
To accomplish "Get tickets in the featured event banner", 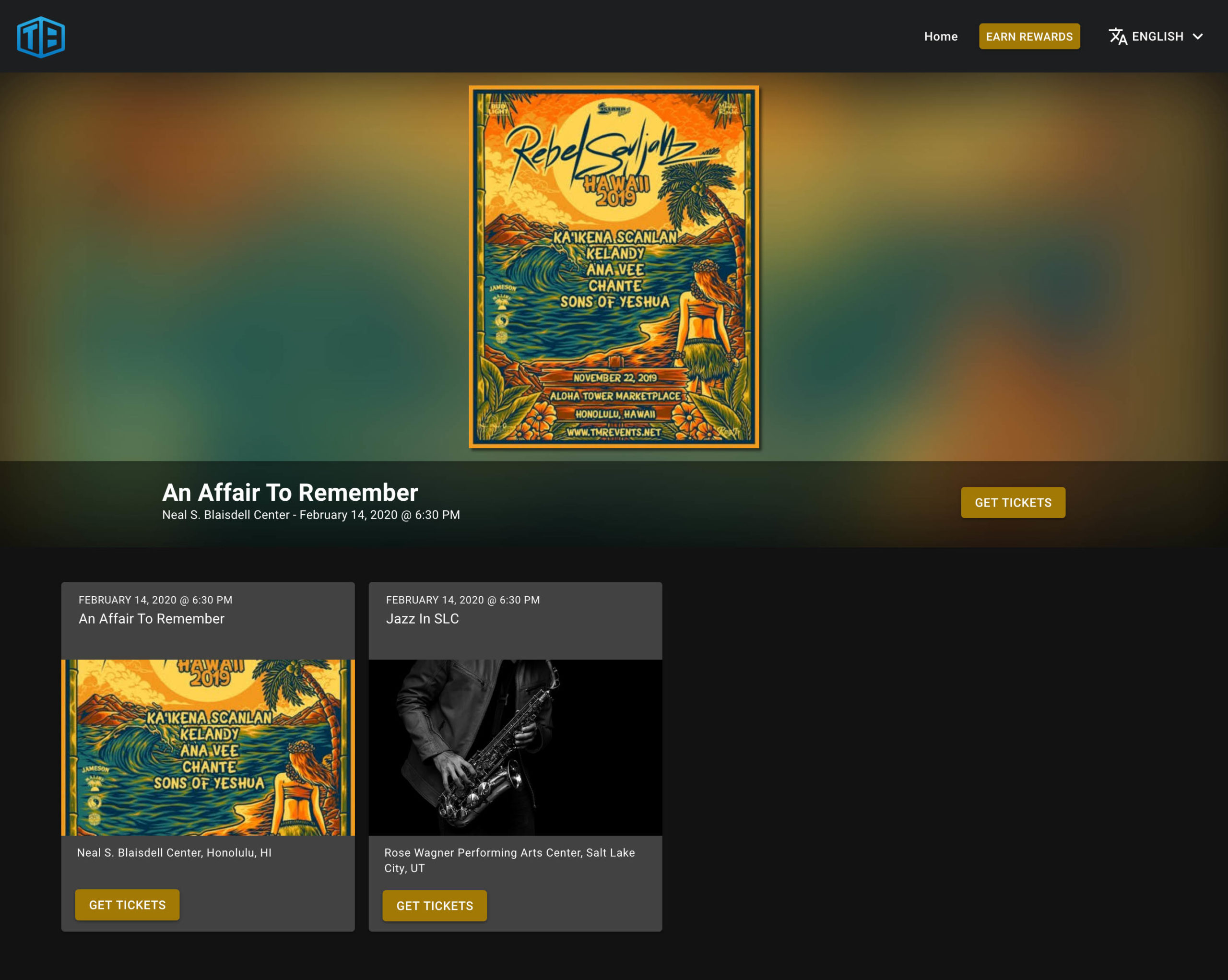I will (1013, 502).
